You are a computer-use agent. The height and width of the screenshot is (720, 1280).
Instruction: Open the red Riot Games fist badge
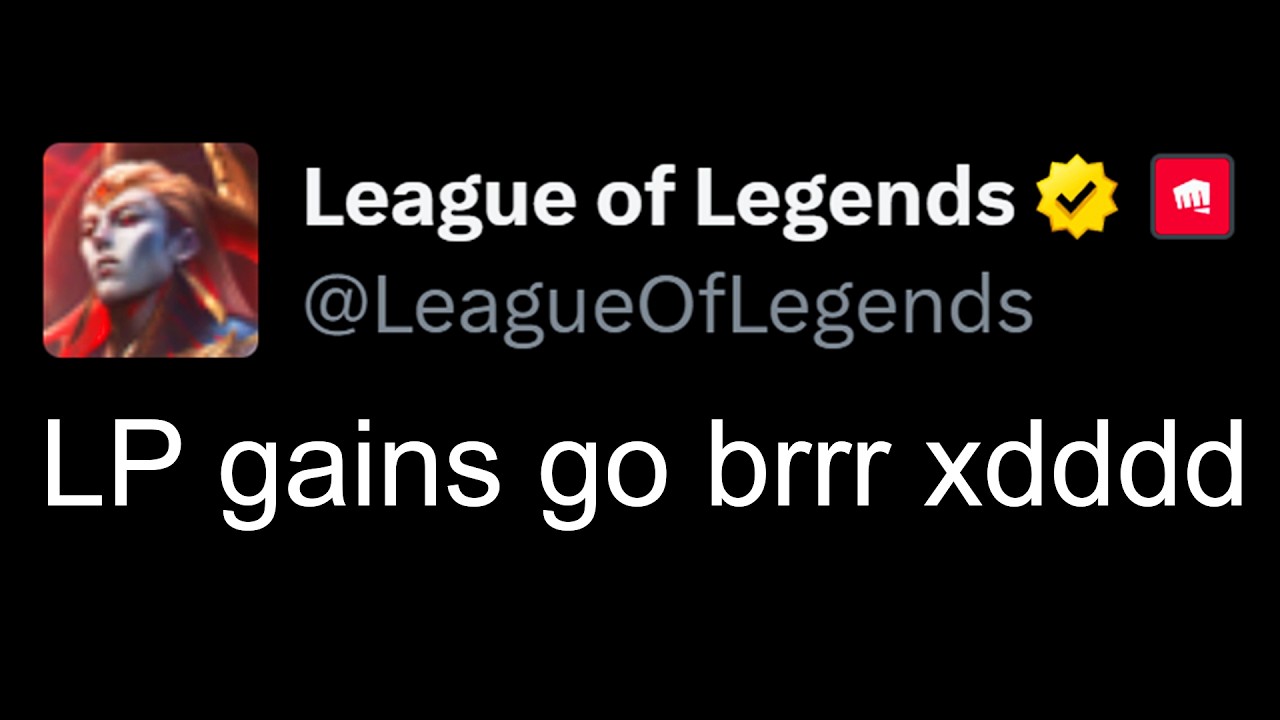1192,196
